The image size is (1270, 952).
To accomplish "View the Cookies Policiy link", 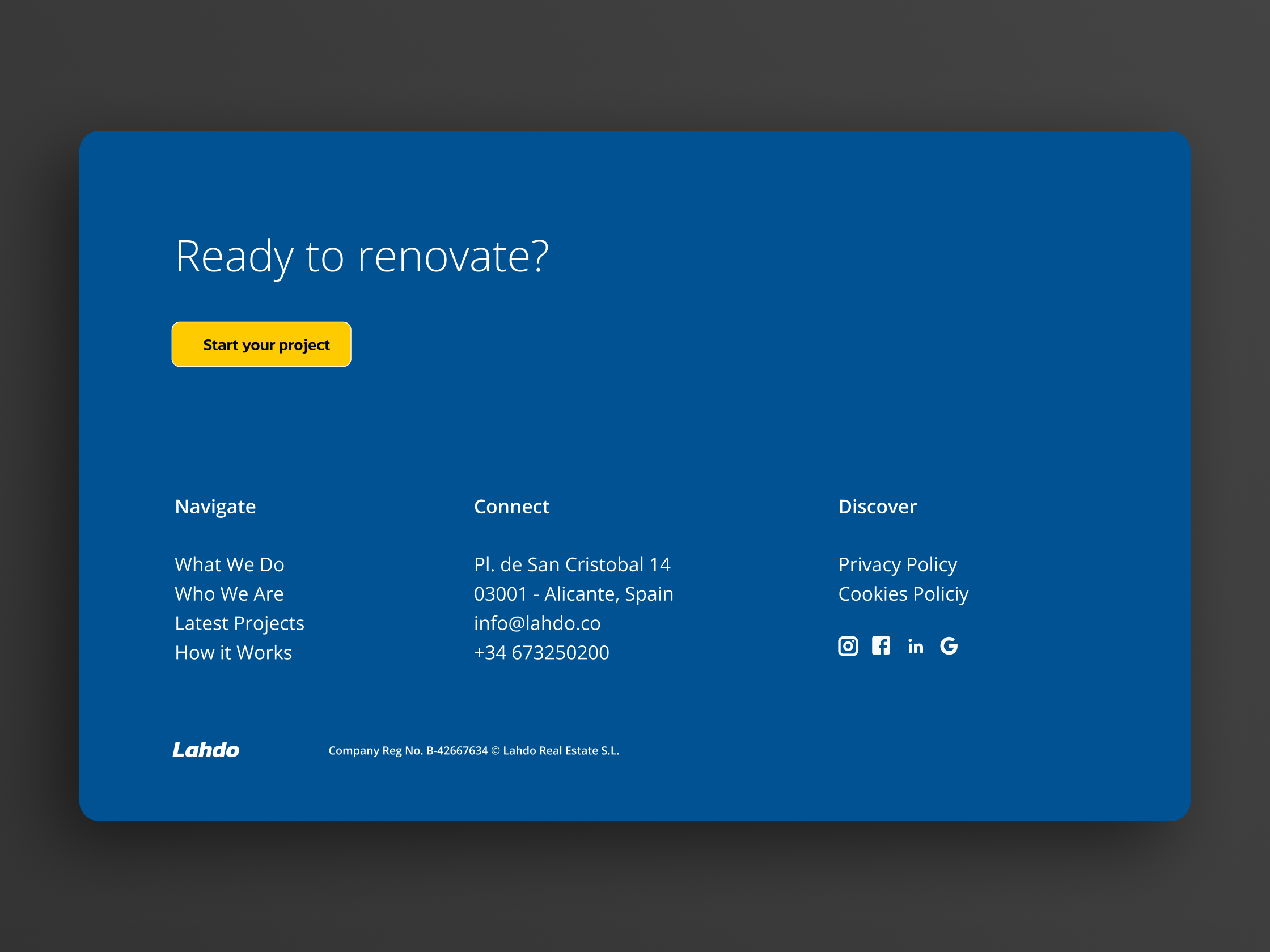I will pyautogui.click(x=903, y=593).
